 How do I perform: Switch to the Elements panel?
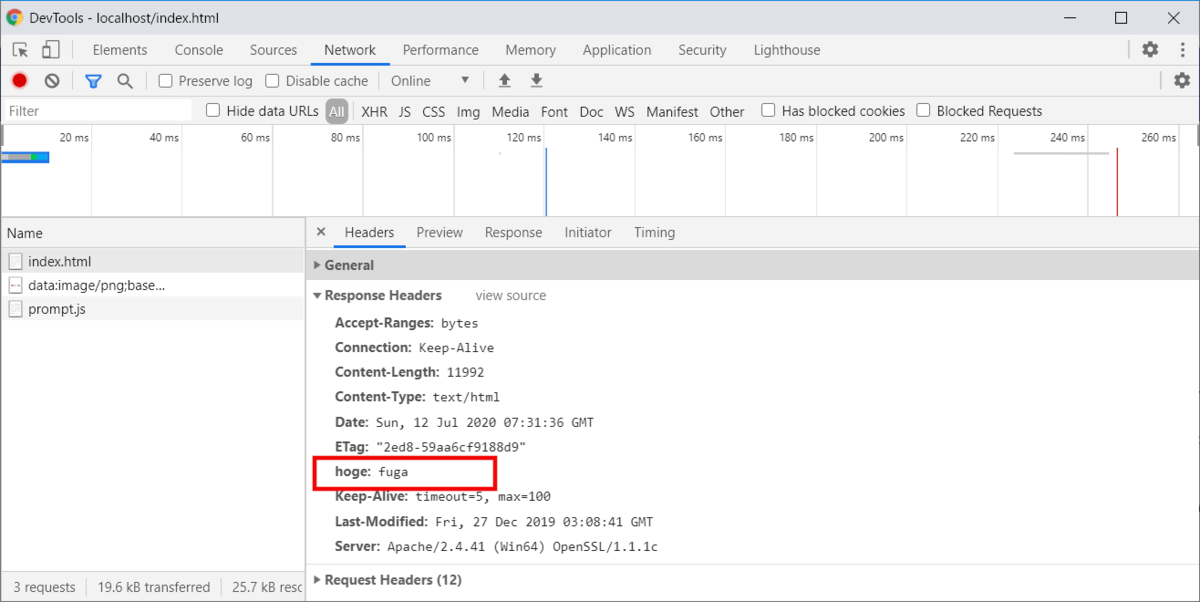tap(120, 50)
